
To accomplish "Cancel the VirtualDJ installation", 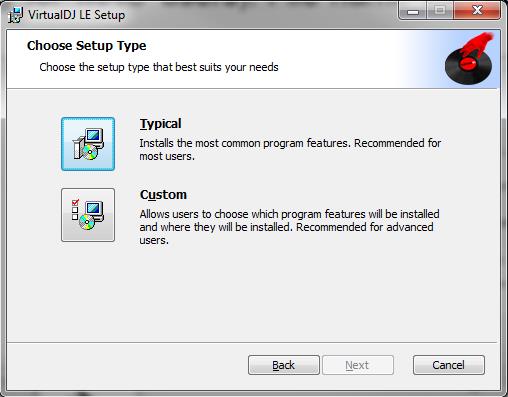I will (x=449, y=365).
